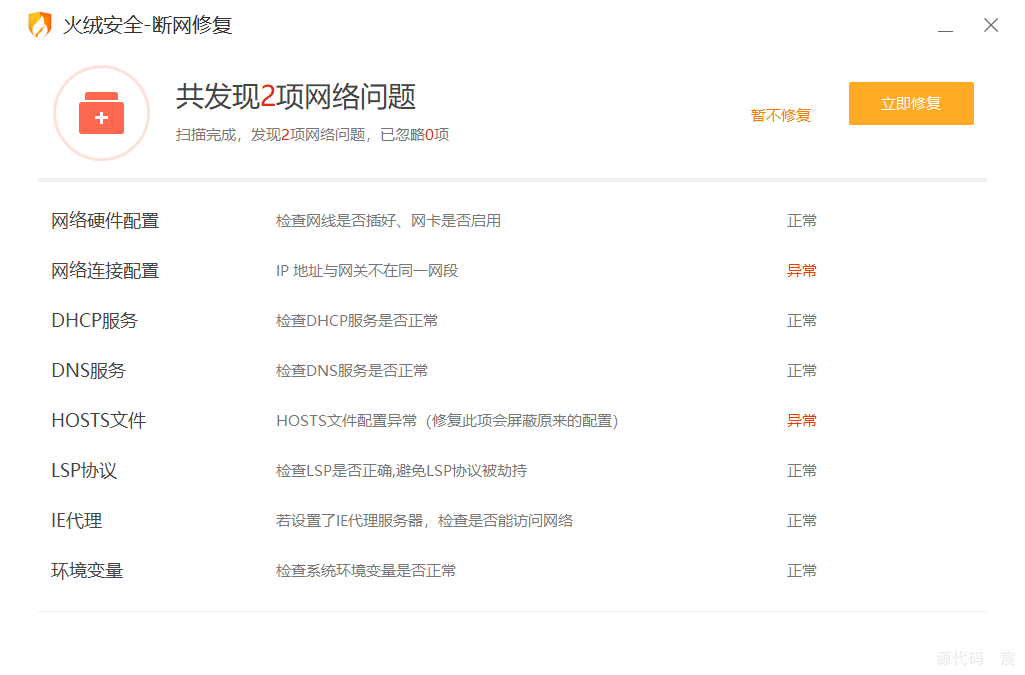This screenshot has width=1025, height=675.
Task: Click the 立即修复 button
Action: click(x=911, y=103)
